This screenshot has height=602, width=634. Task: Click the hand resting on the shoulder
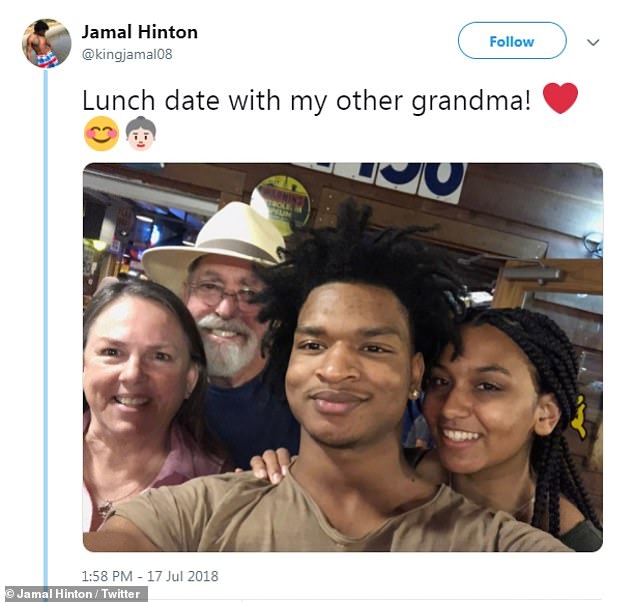click(x=272, y=465)
